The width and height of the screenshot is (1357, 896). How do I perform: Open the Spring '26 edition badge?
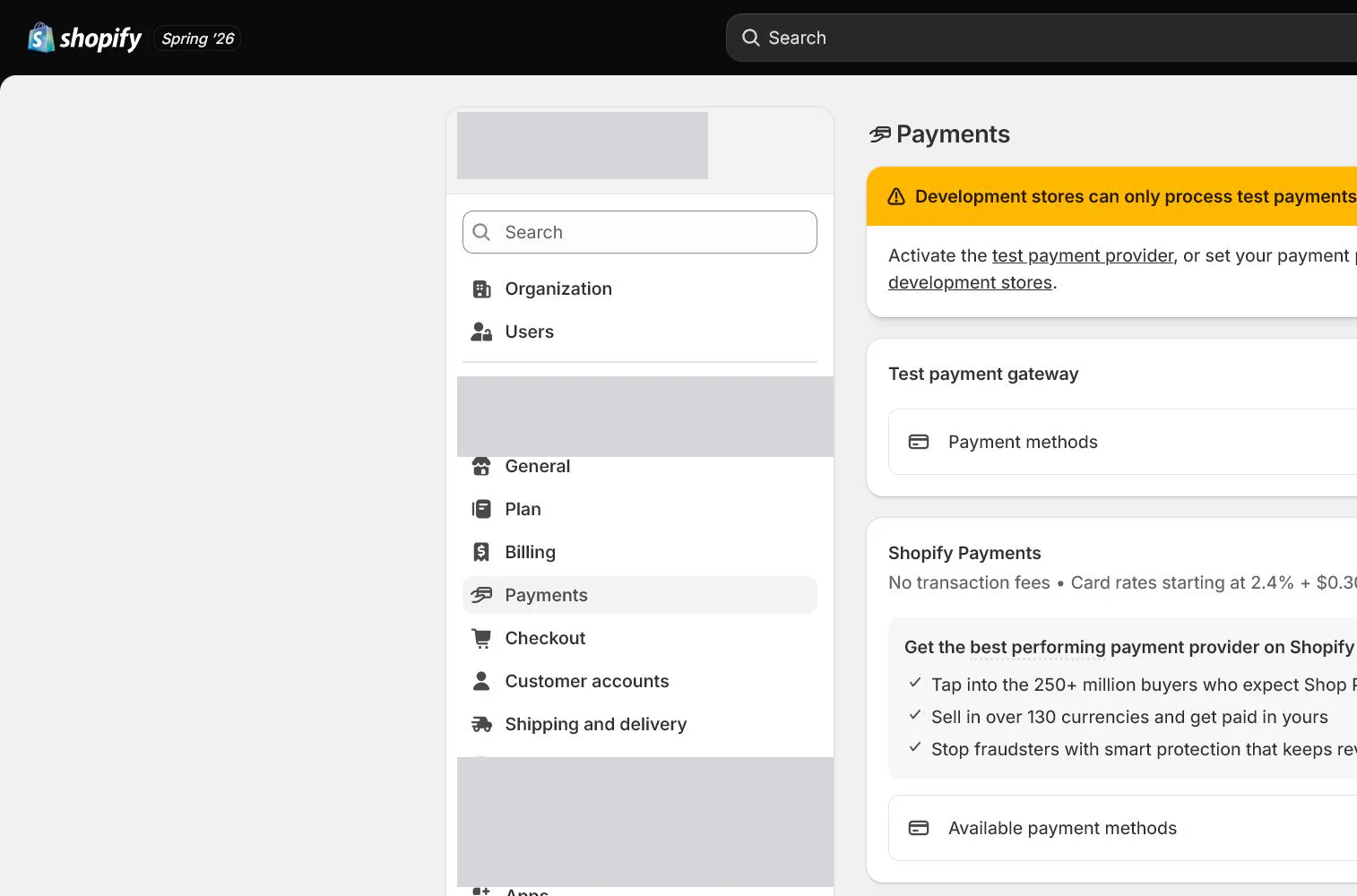[197, 39]
